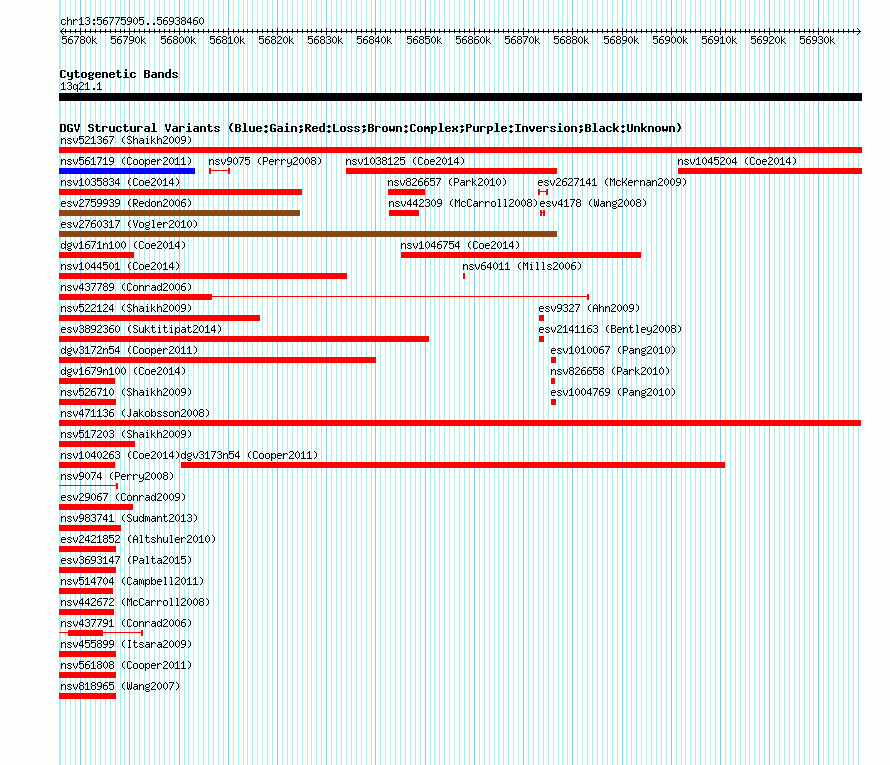Click nsv1046754 (Coe2014) label
The width and height of the screenshot is (890, 765).
[460, 245]
